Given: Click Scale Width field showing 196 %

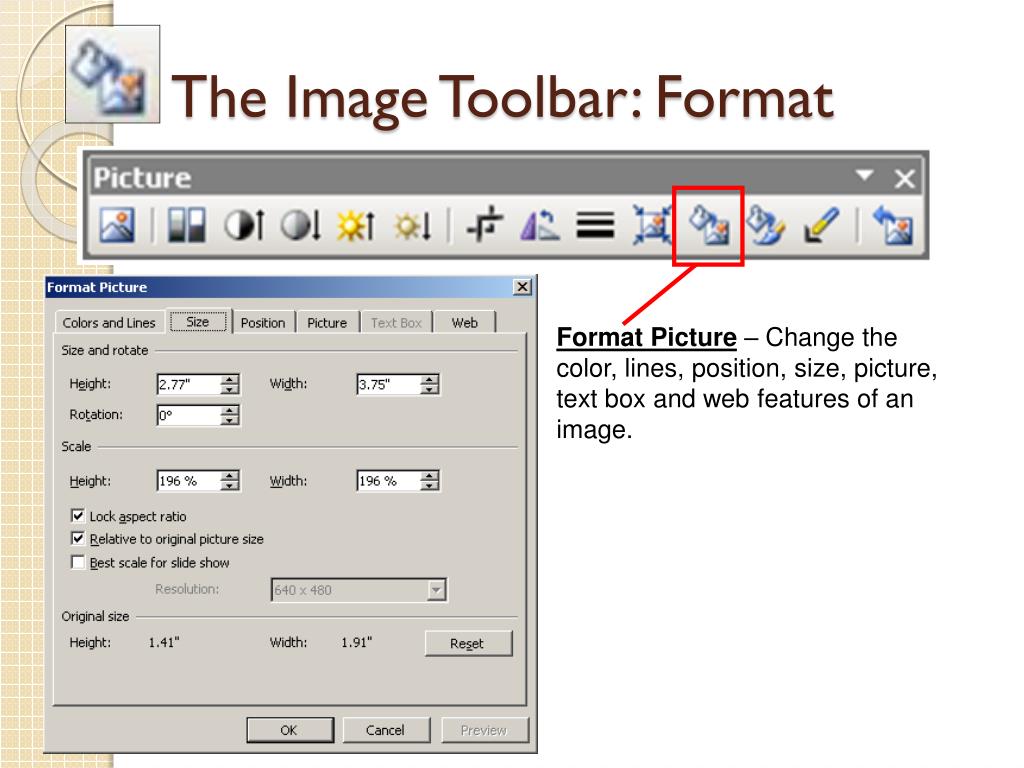Looking at the screenshot, I should click(389, 481).
